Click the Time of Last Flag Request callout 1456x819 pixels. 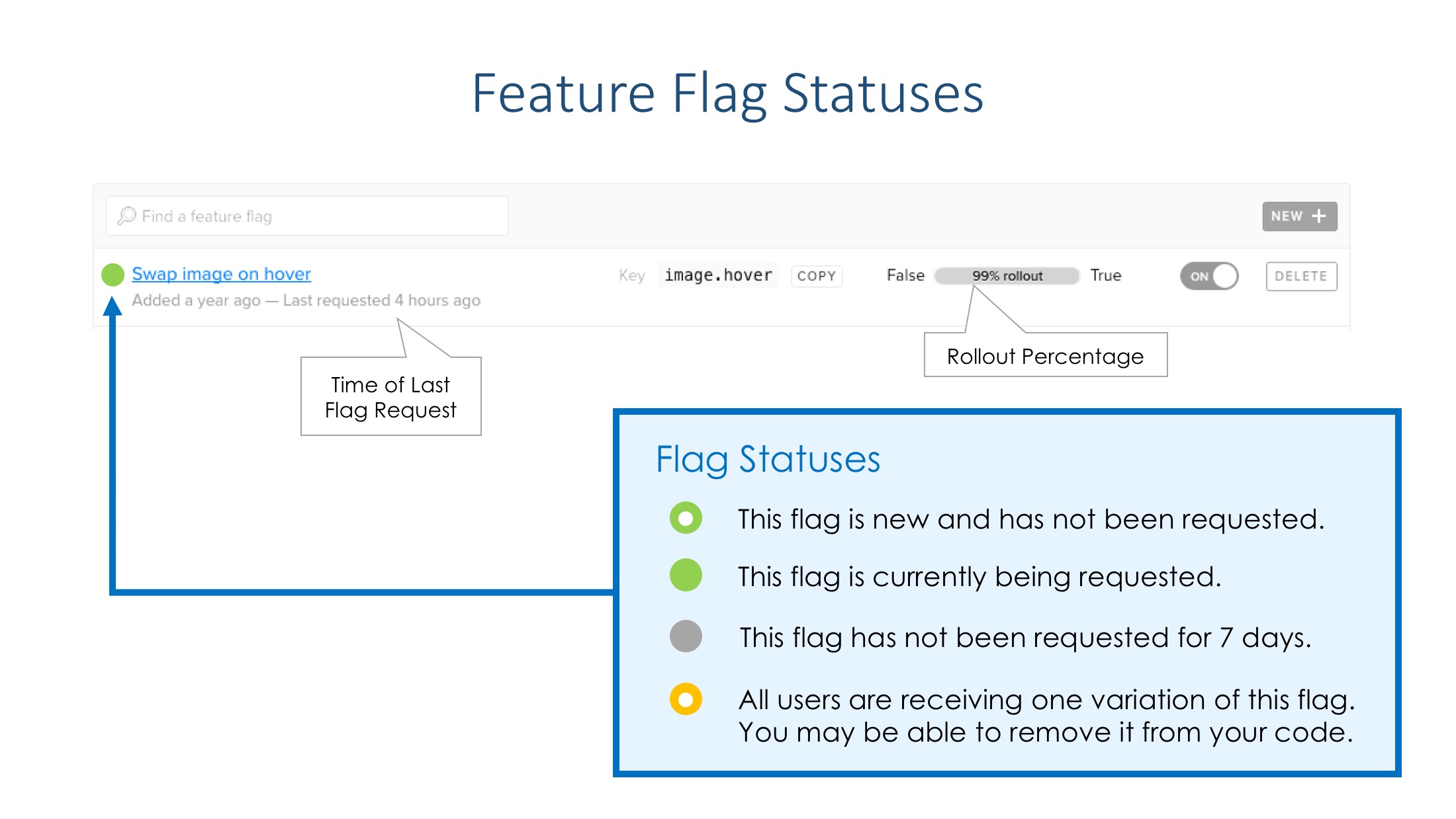(390, 397)
